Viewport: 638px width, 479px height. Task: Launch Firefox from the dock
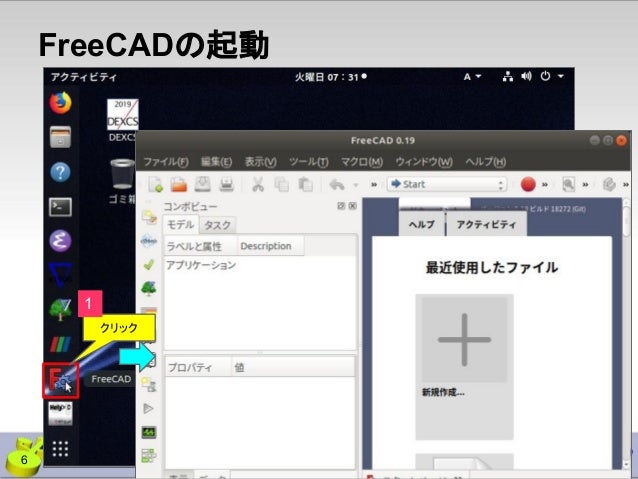click(60, 103)
